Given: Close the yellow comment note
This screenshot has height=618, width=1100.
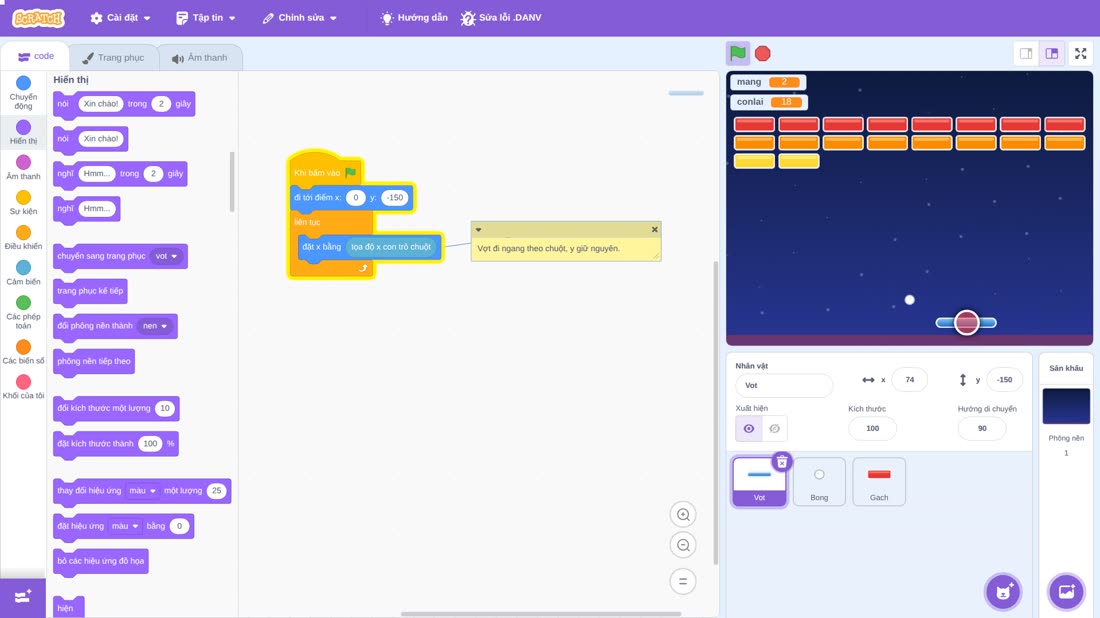Looking at the screenshot, I should point(655,229).
